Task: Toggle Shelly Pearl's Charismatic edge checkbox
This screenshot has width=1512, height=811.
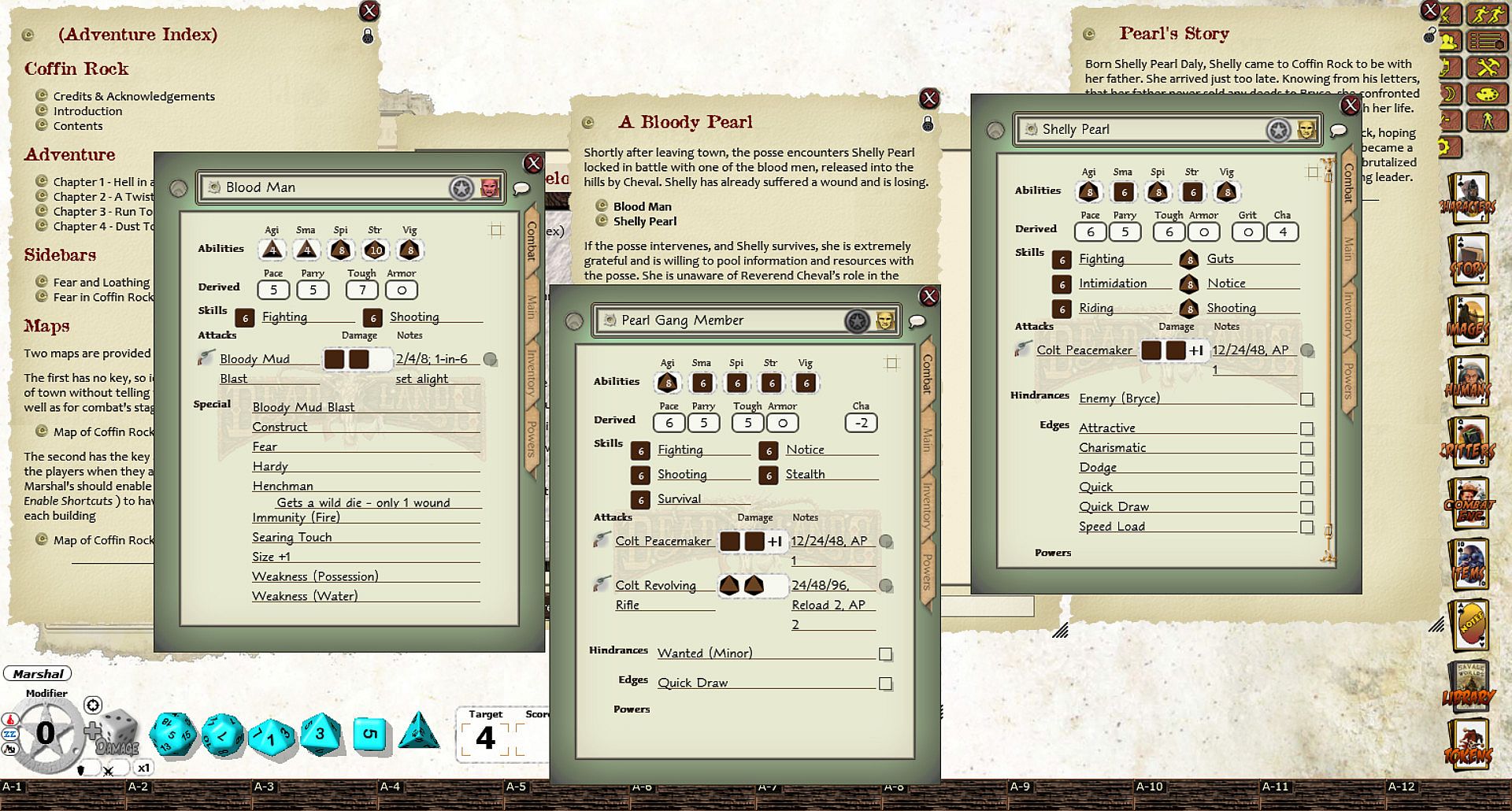Action: (1307, 449)
